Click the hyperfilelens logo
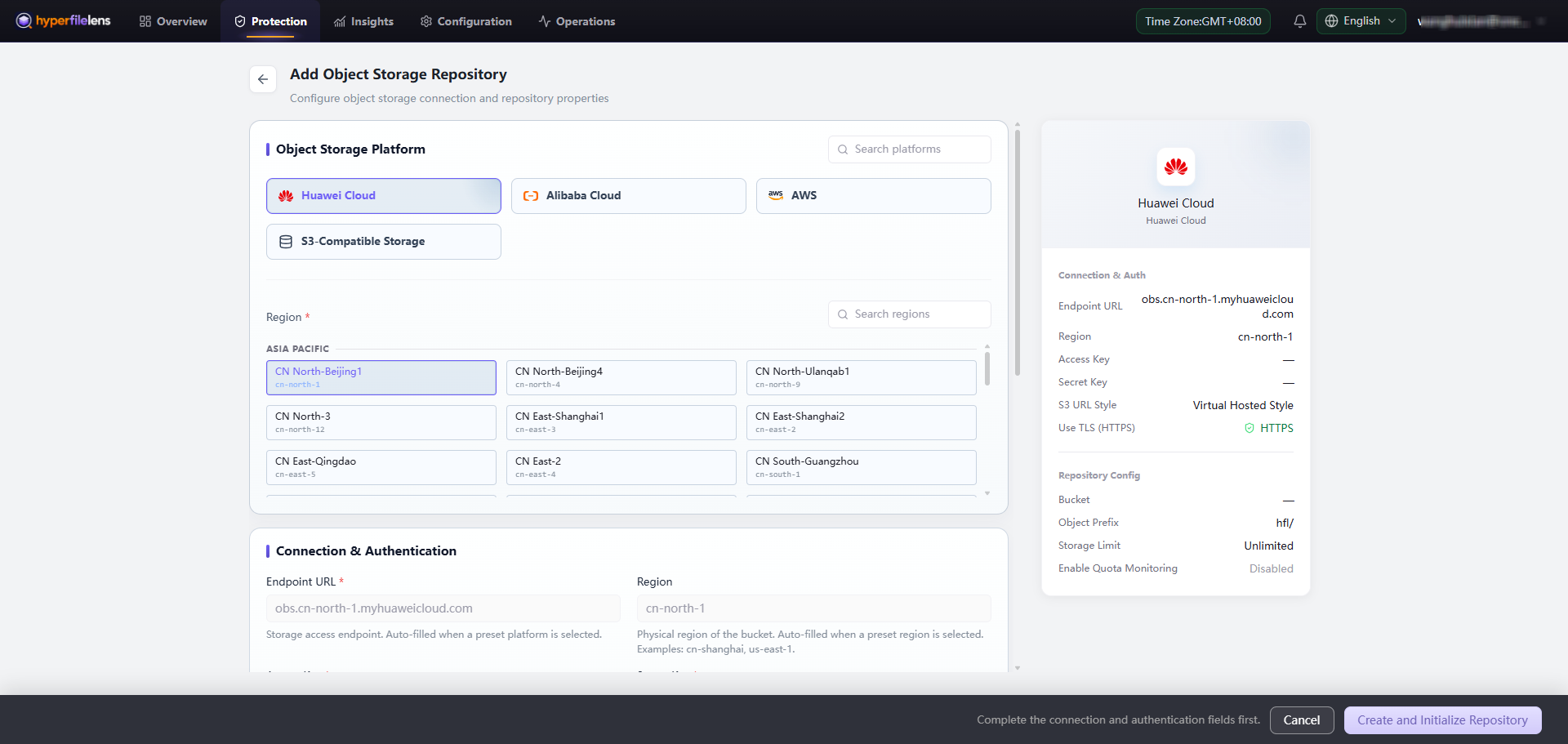The image size is (1568, 744). pos(63,20)
